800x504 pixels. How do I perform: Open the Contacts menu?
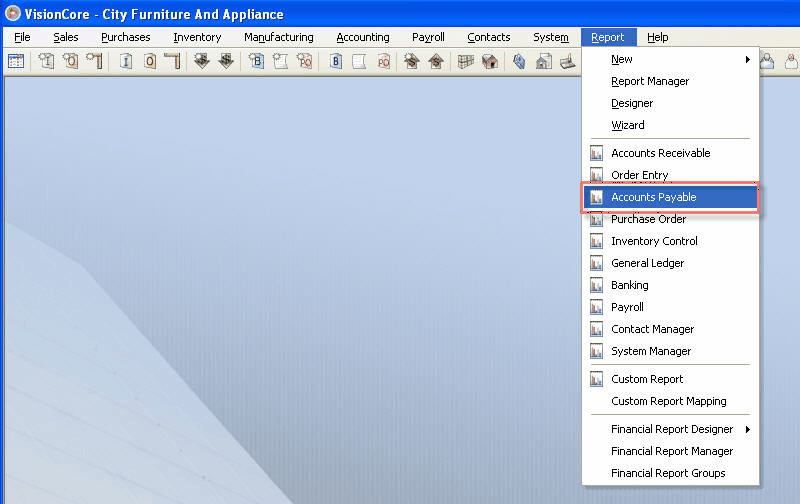coord(488,37)
